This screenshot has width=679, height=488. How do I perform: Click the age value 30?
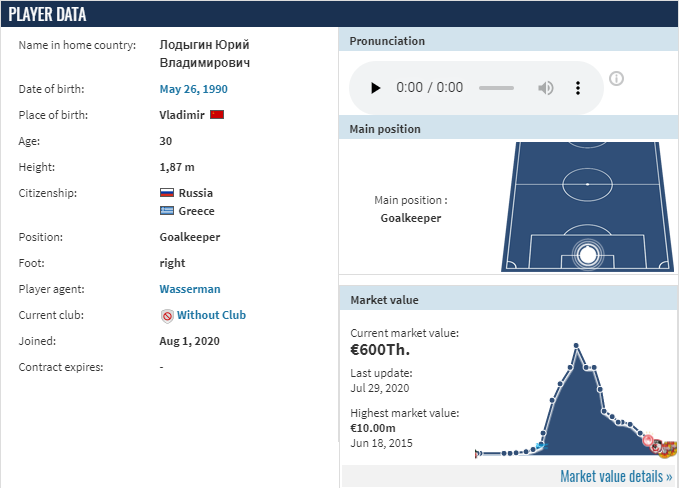[165, 141]
